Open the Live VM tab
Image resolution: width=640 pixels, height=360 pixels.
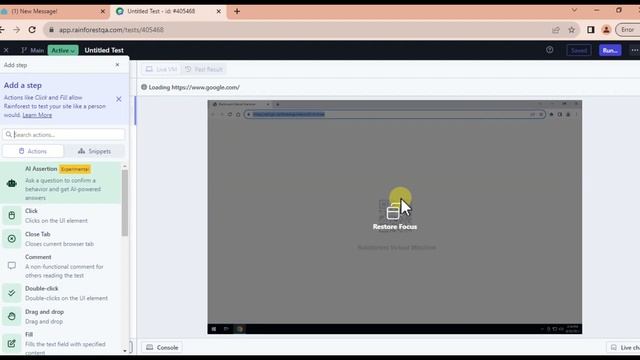[x=161, y=69]
